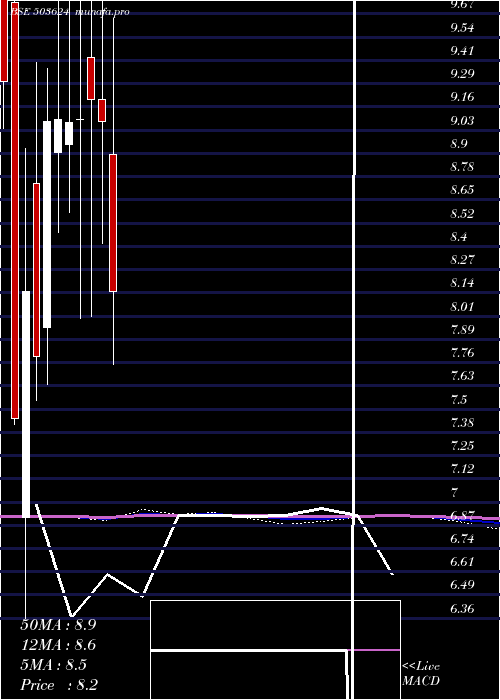Viewport: 500px width, 700px height.
Task: Click the 12MA : 8.6 readout
Action: point(58,645)
